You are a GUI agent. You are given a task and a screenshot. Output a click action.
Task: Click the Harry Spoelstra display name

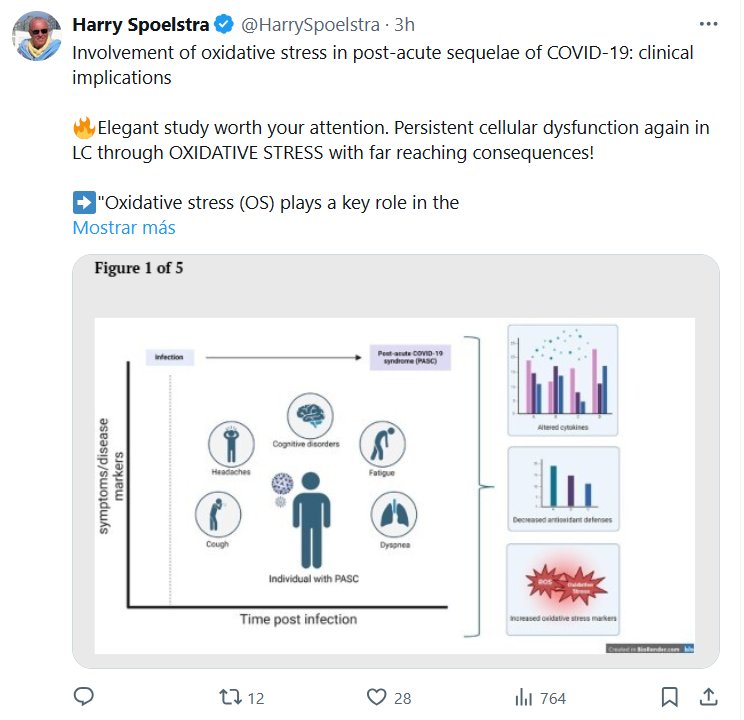141,24
